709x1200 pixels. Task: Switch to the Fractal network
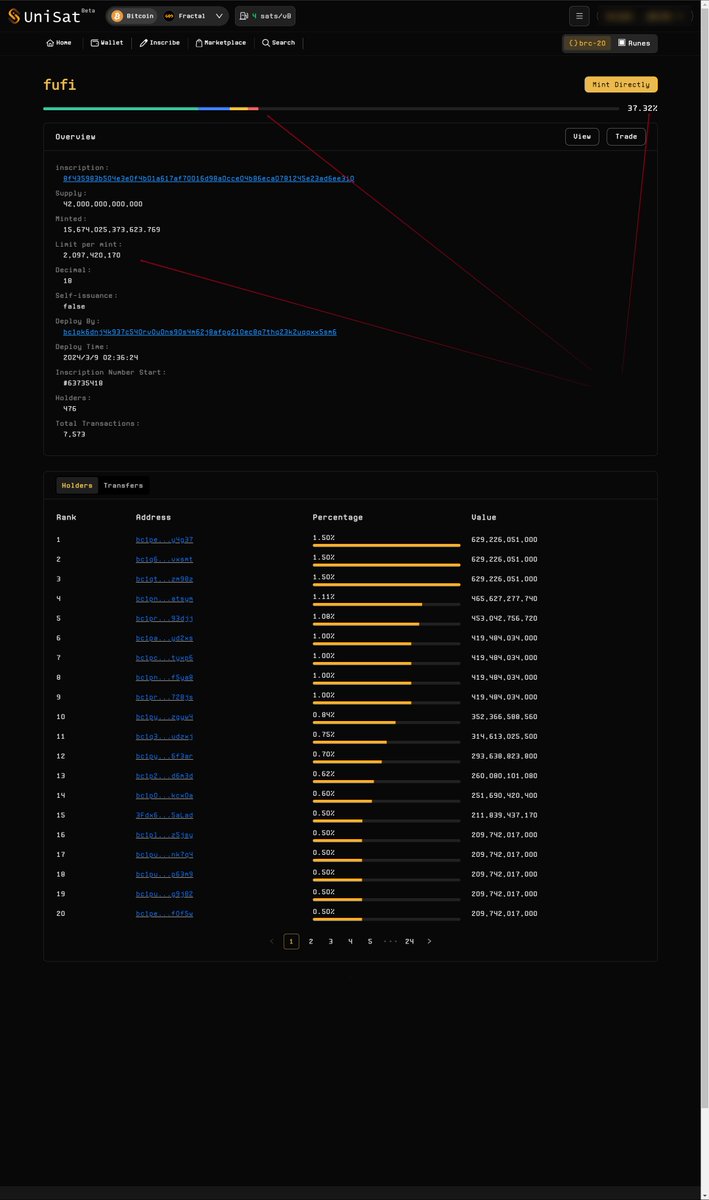point(184,16)
